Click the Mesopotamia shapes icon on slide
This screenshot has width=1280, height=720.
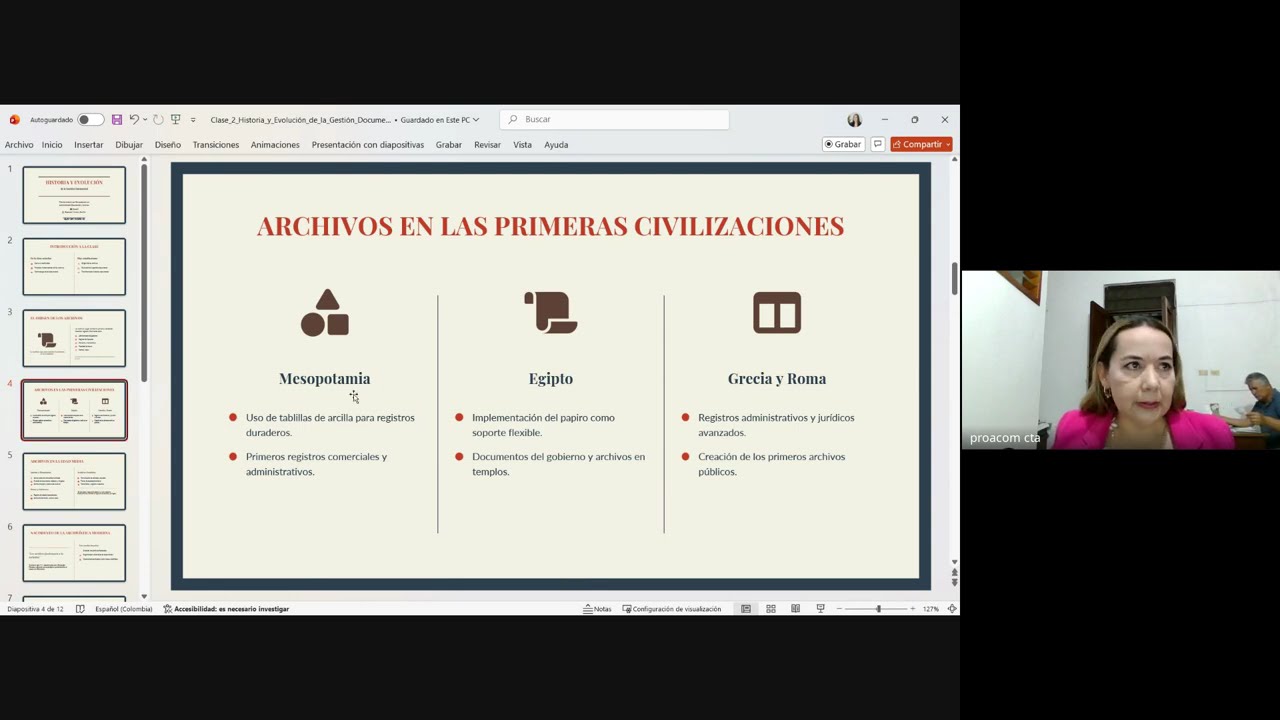[x=325, y=312]
